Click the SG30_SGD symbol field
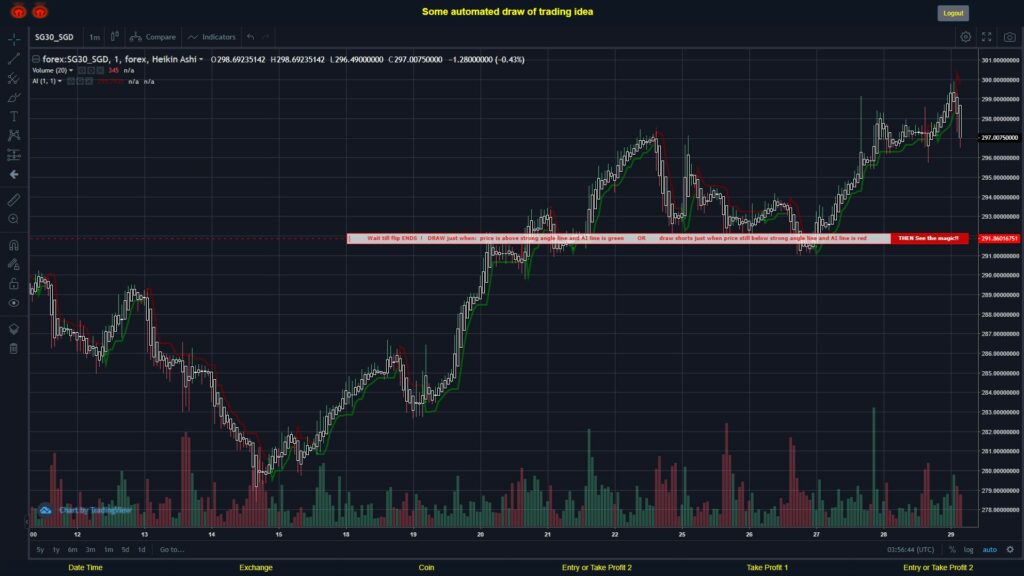This screenshot has height=576, width=1024. click(x=55, y=37)
